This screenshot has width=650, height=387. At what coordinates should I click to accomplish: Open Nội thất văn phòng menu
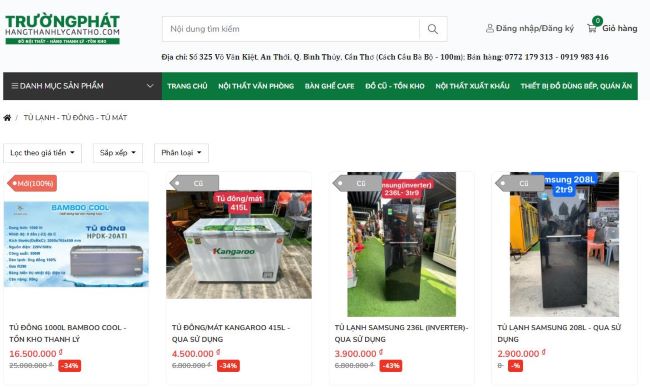[256, 86]
